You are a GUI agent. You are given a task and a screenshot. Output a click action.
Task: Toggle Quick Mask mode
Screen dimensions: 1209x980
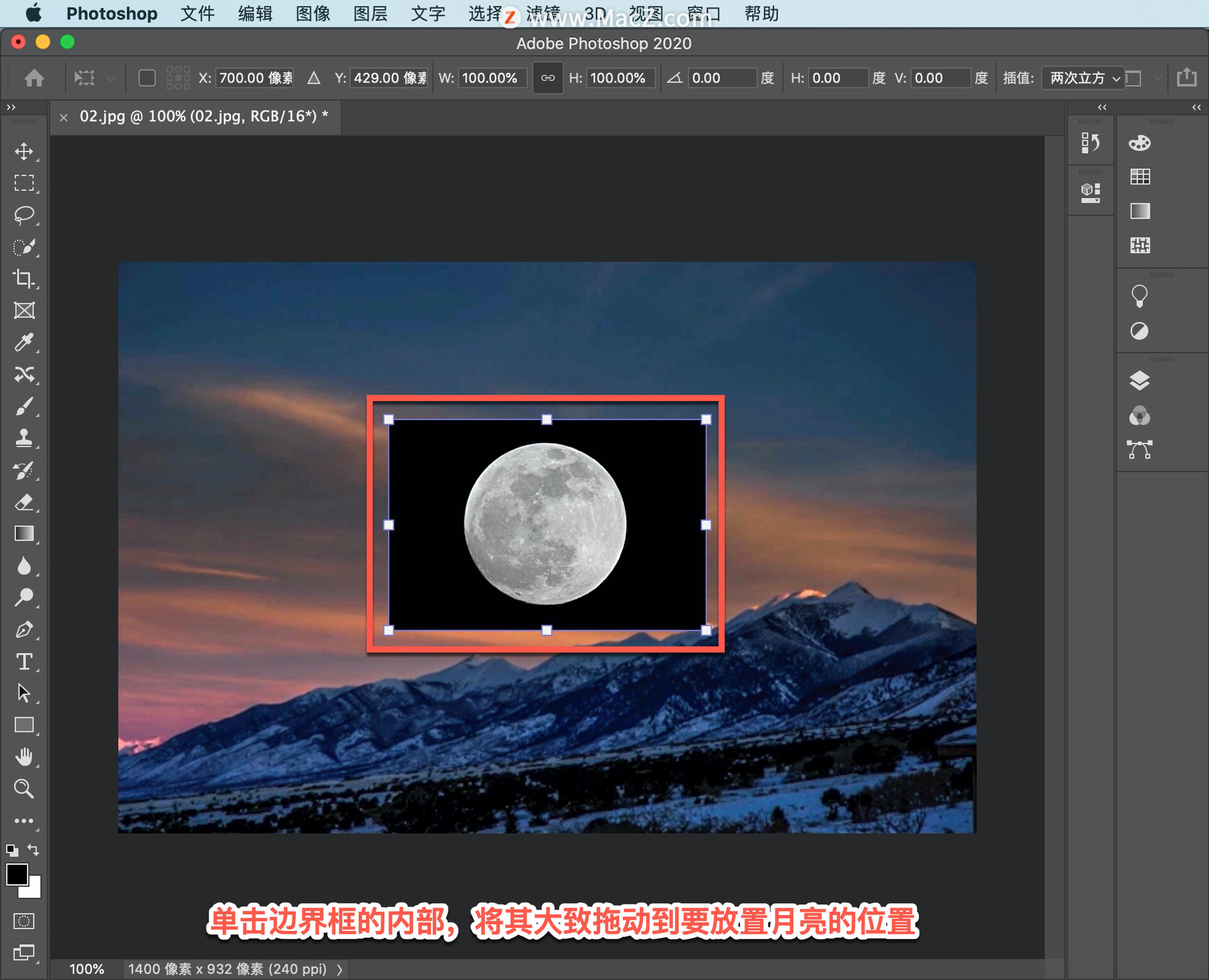click(x=24, y=921)
